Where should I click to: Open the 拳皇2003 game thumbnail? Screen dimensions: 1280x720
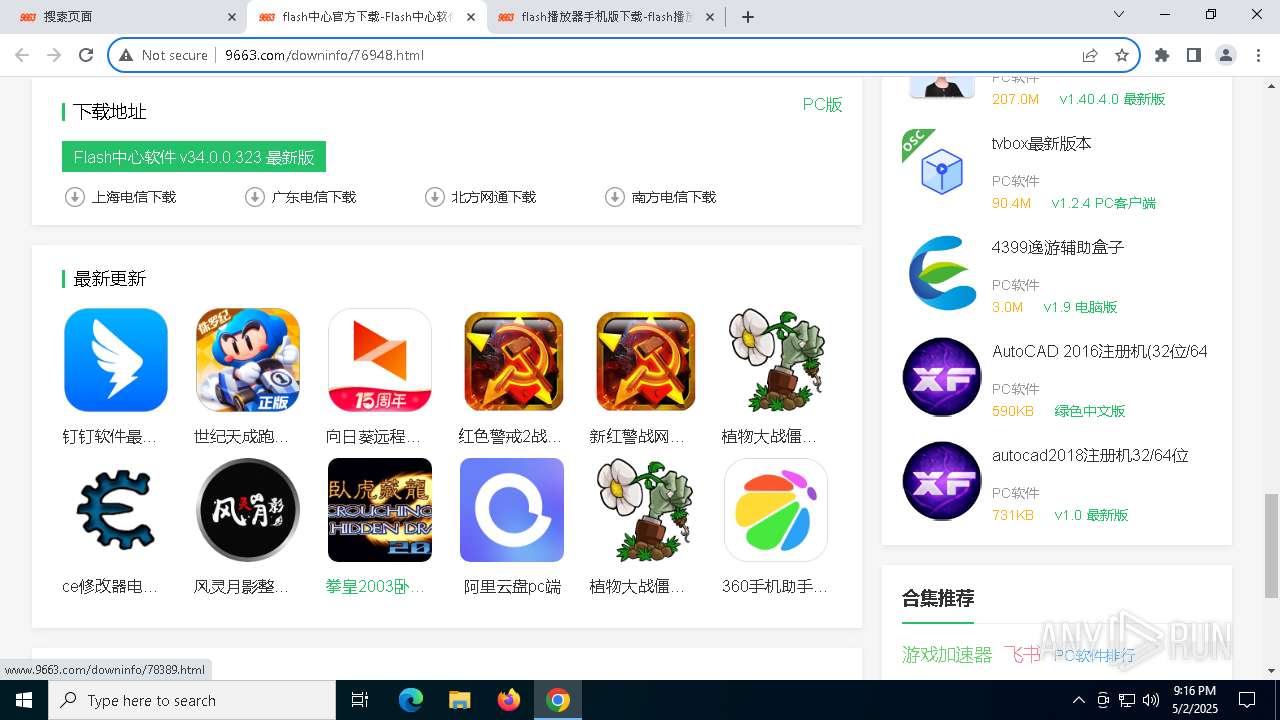[379, 510]
